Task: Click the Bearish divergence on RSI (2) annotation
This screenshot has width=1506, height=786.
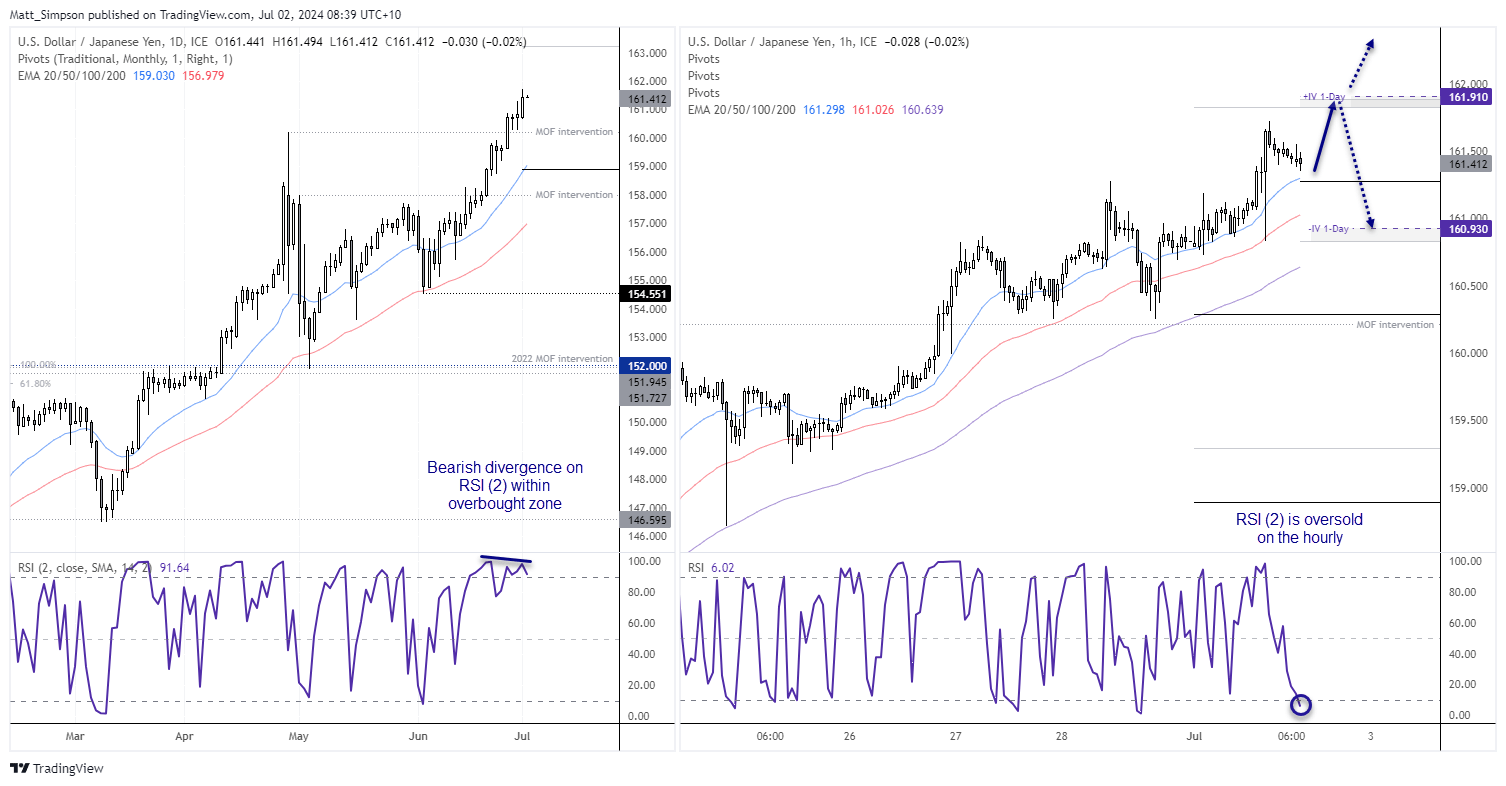Action: pyautogui.click(x=505, y=485)
